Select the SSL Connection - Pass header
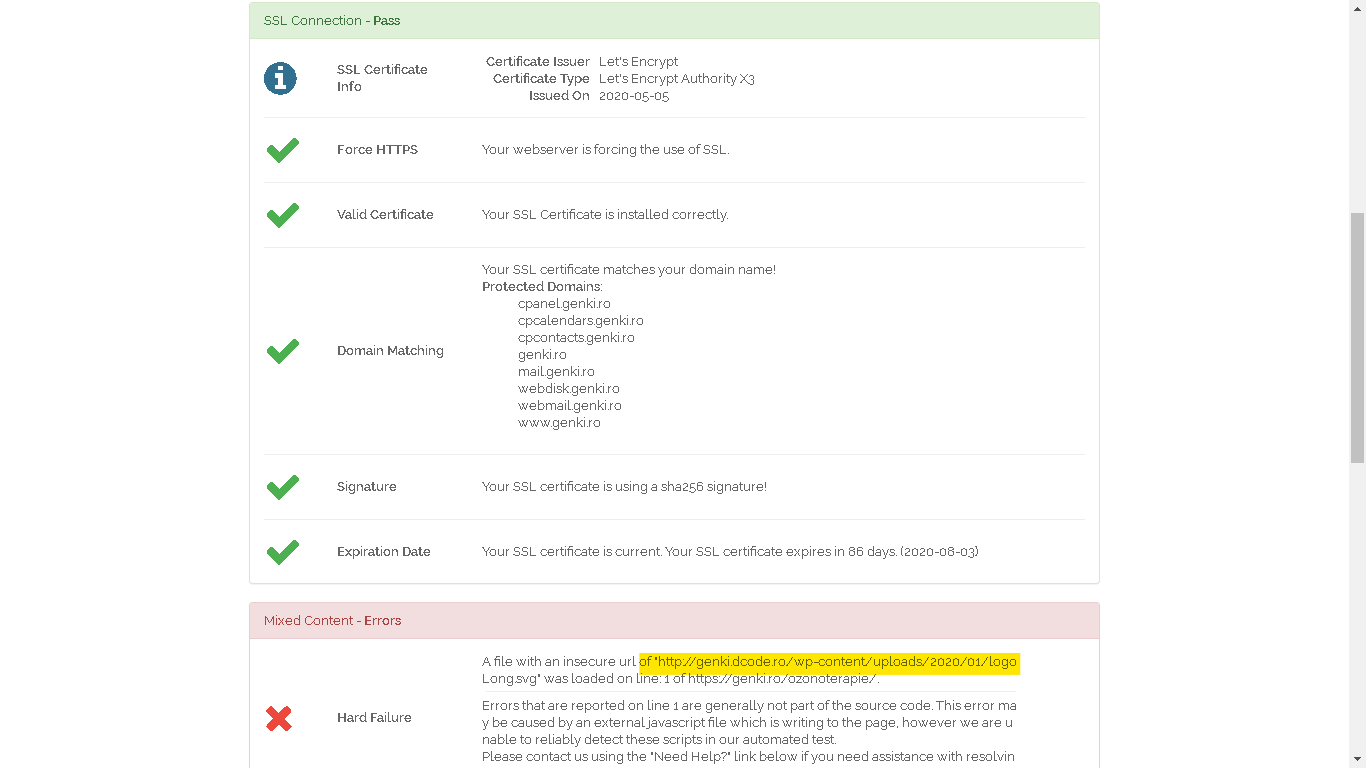The height and width of the screenshot is (768, 1366). (x=332, y=21)
